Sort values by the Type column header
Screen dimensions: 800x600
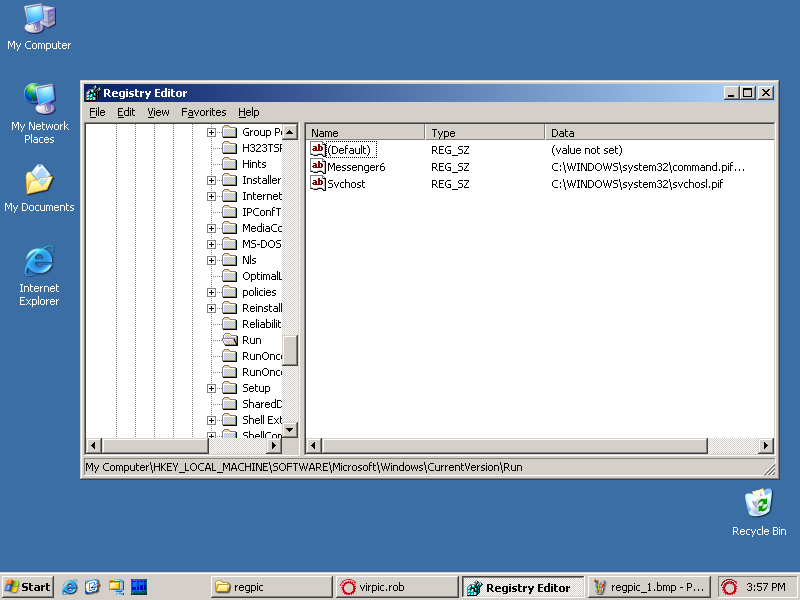(485, 133)
